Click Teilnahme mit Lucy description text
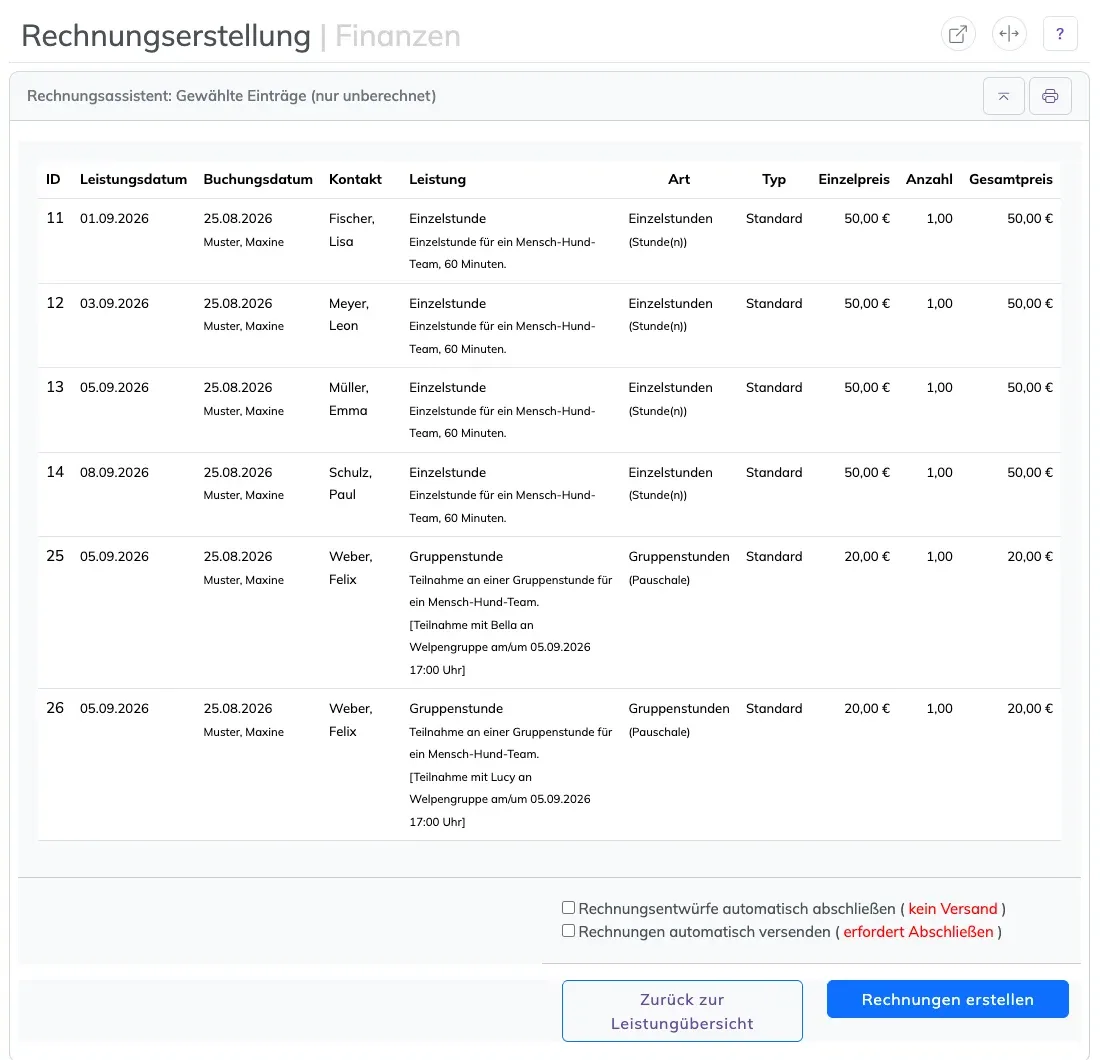The height and width of the screenshot is (1060, 1100). pos(499,800)
